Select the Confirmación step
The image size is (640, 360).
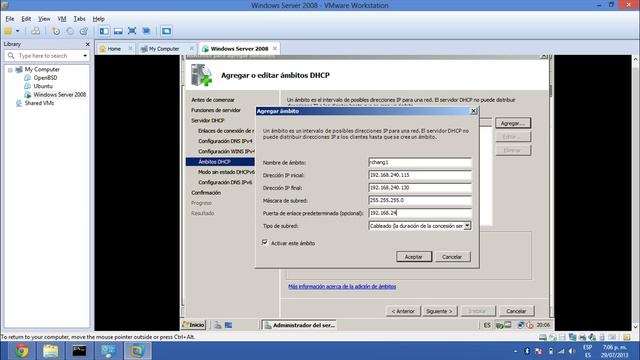coord(206,193)
